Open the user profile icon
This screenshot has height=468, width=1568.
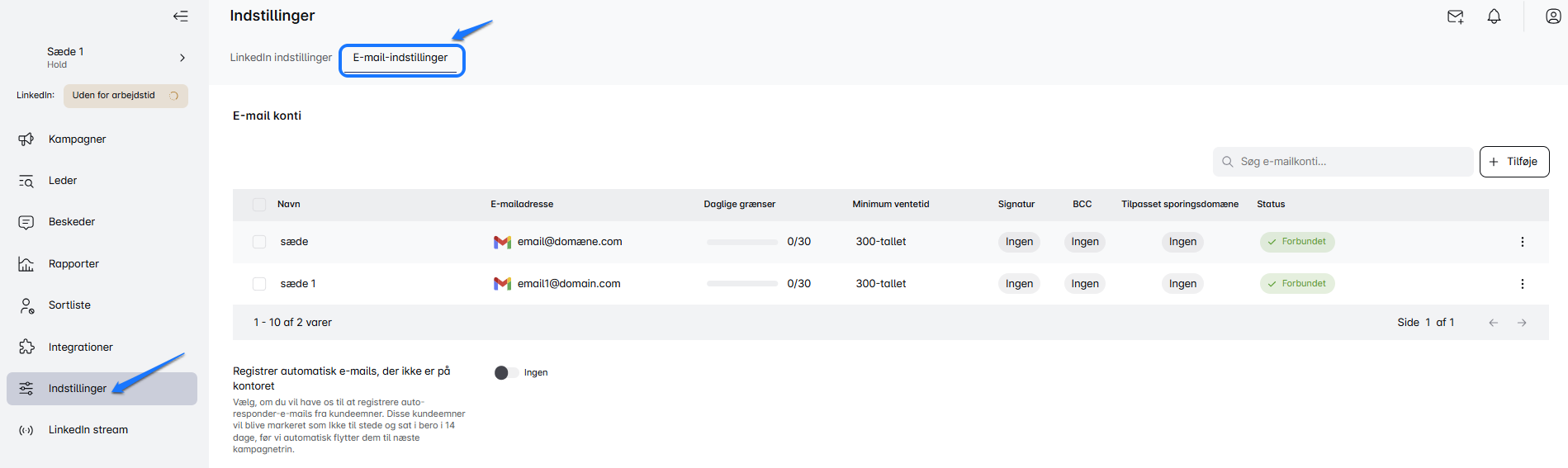tap(1552, 17)
